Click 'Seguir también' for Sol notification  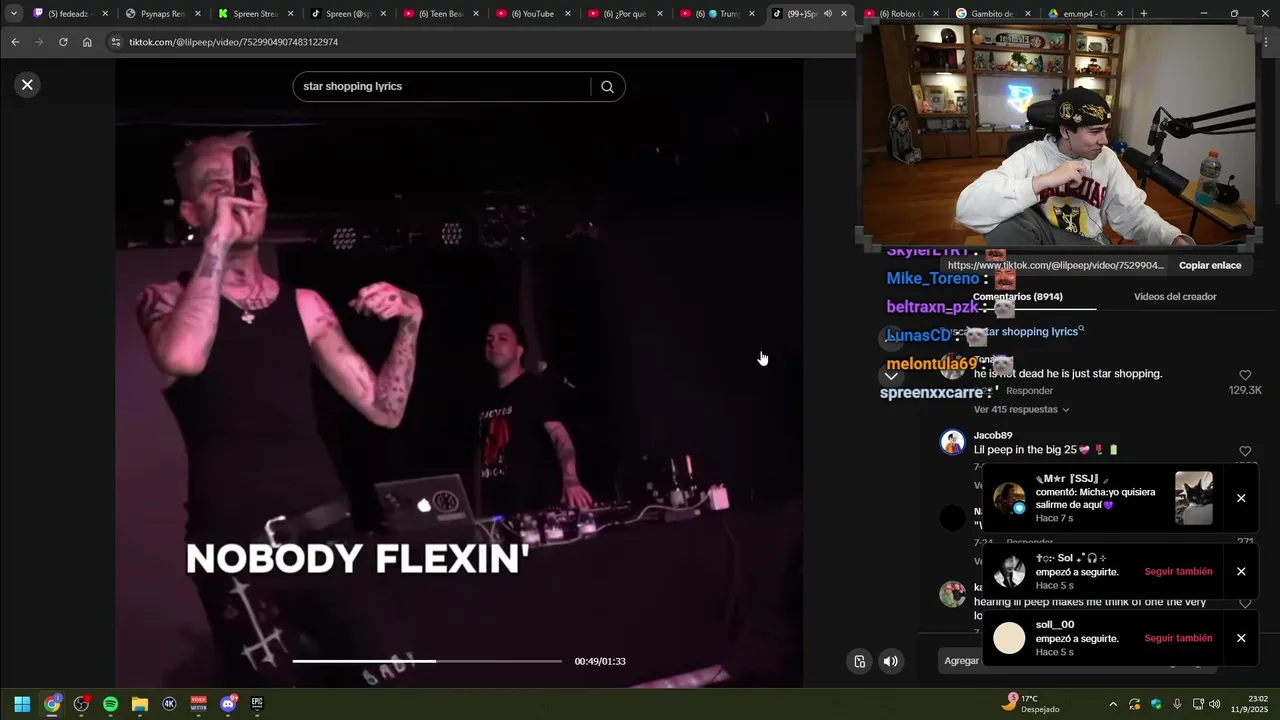pos(1178,572)
